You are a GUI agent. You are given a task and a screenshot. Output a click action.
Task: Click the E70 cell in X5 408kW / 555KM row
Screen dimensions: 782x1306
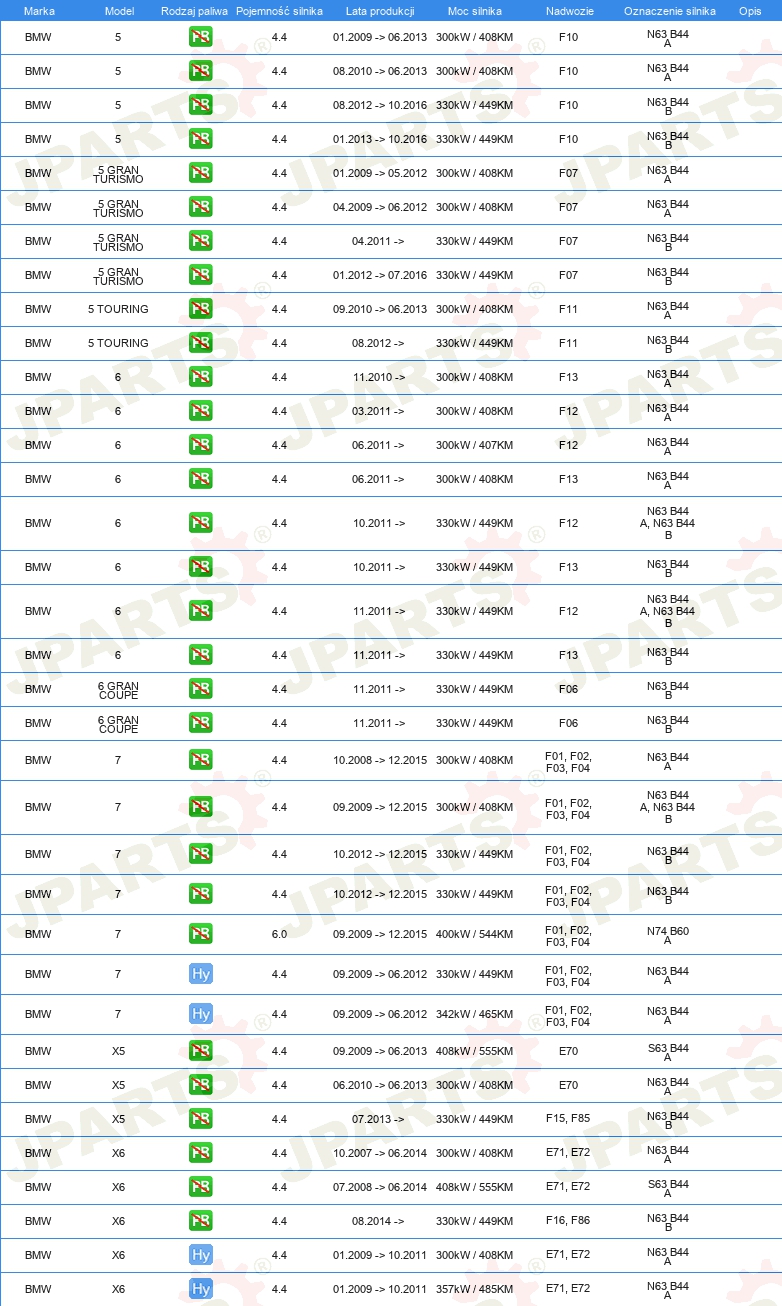tap(568, 1051)
